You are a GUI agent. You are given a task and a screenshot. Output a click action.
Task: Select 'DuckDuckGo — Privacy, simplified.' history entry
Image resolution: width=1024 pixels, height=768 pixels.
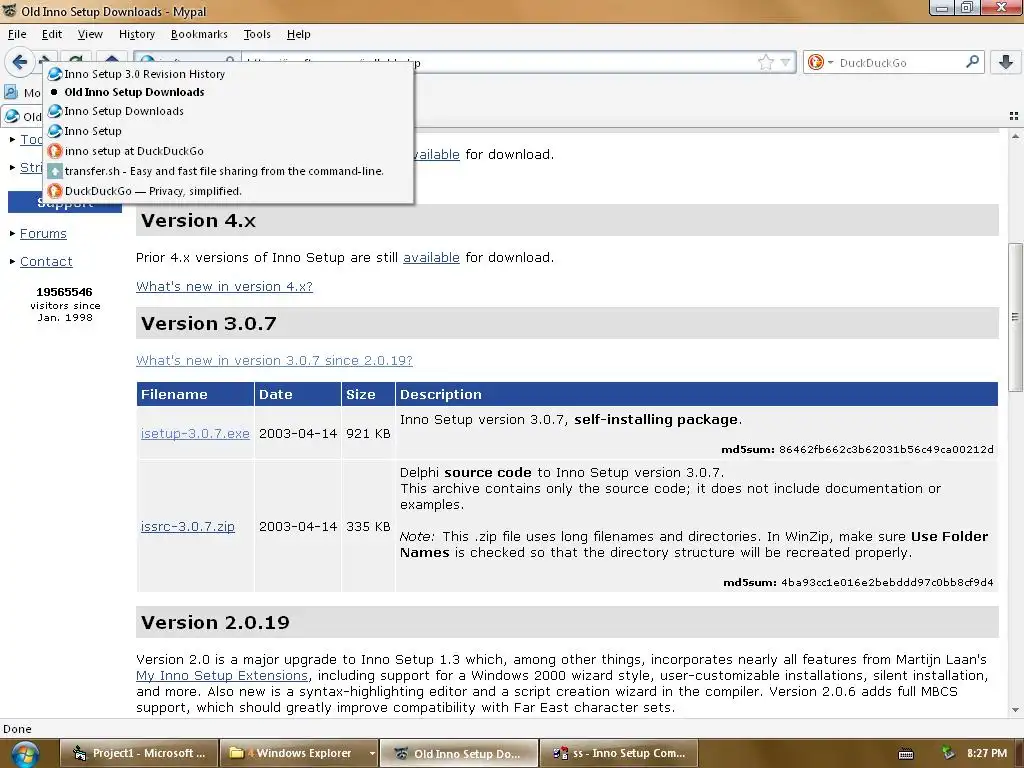click(229, 191)
